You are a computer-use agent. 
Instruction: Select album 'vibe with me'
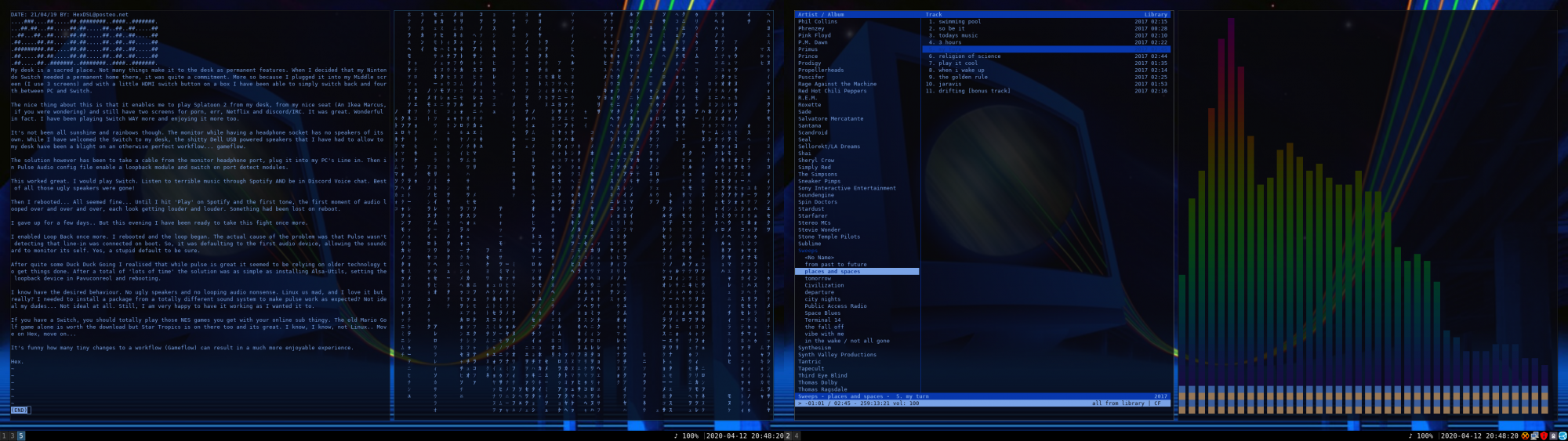(x=824, y=334)
